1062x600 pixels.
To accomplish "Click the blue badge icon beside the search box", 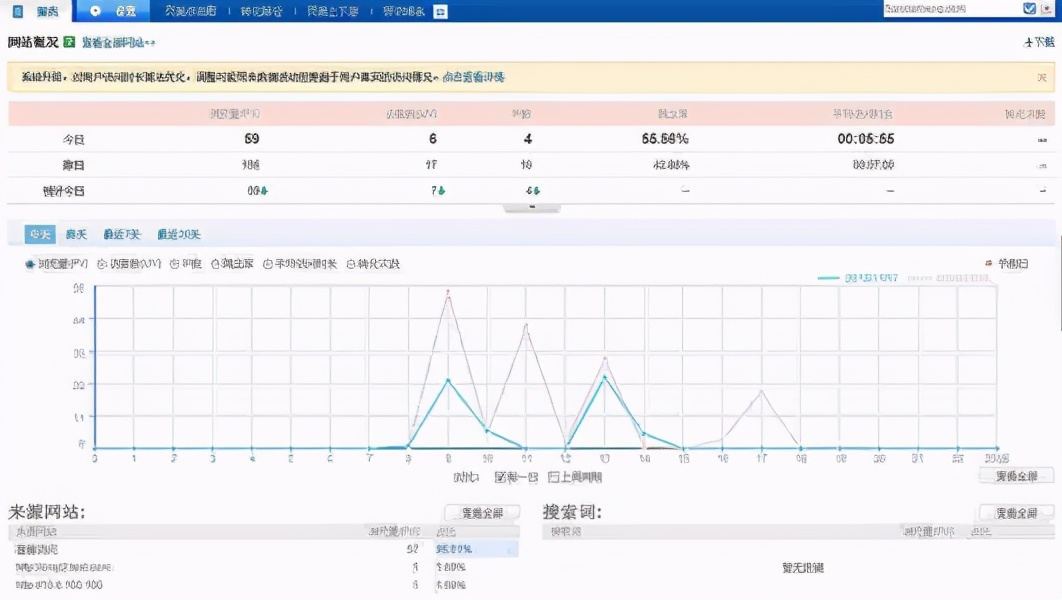I will point(1028,8).
